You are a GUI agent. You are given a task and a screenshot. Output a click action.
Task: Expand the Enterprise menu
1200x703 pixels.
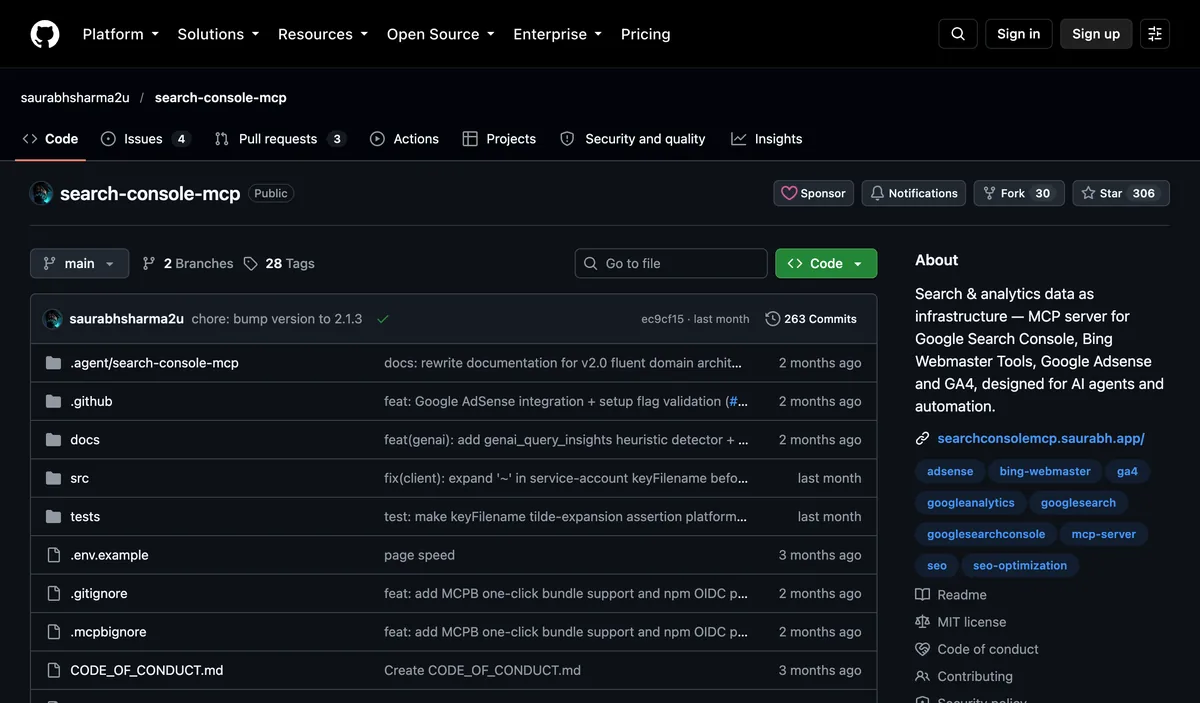[x=558, y=34]
